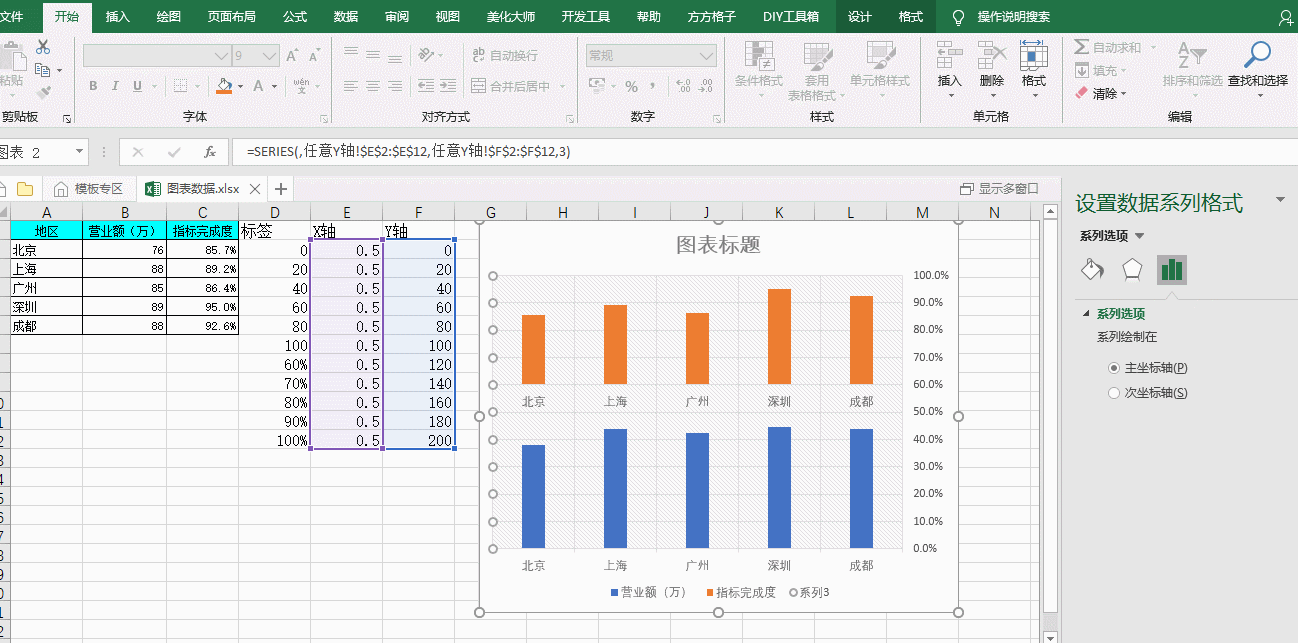Image resolution: width=1298 pixels, height=643 pixels.
Task: Select 次坐标轴 radio option
Action: click(1114, 393)
